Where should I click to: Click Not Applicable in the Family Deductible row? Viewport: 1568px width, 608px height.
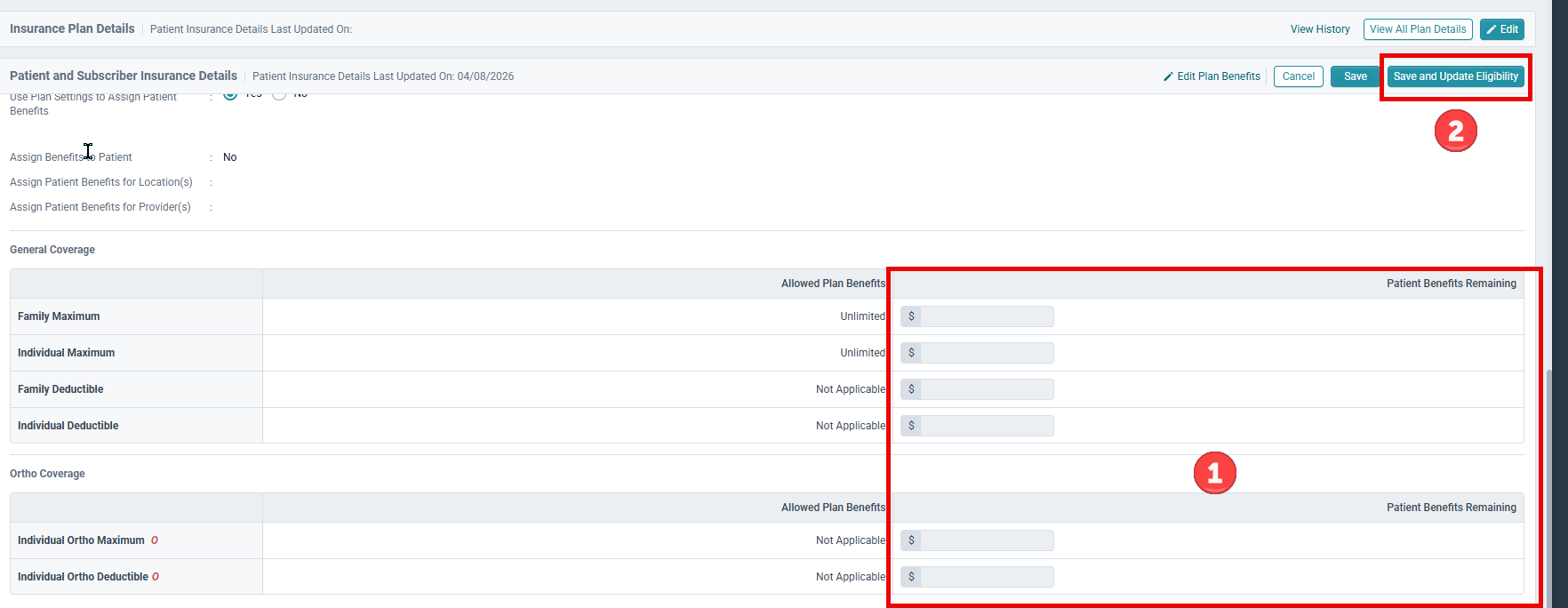(x=851, y=389)
